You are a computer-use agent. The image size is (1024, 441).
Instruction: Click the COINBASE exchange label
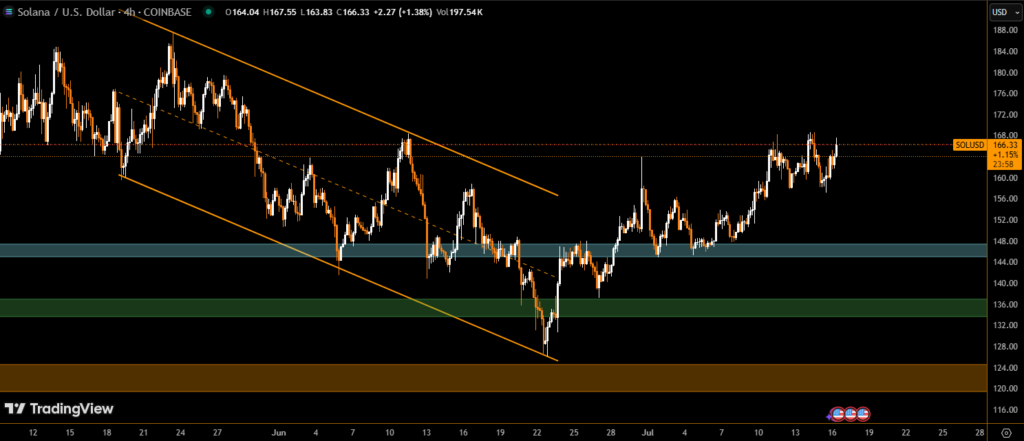[x=170, y=12]
